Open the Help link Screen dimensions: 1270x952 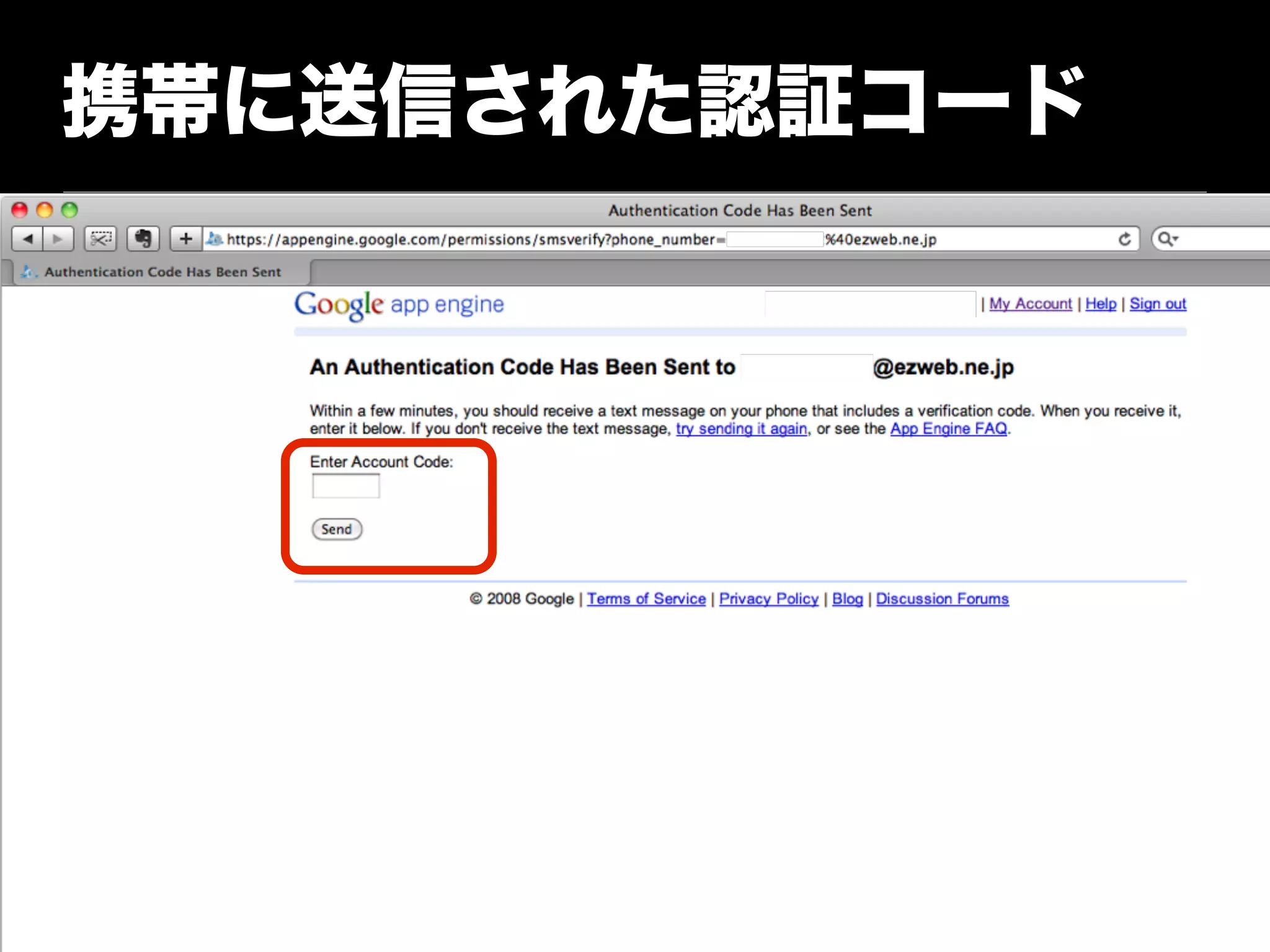click(x=1100, y=304)
